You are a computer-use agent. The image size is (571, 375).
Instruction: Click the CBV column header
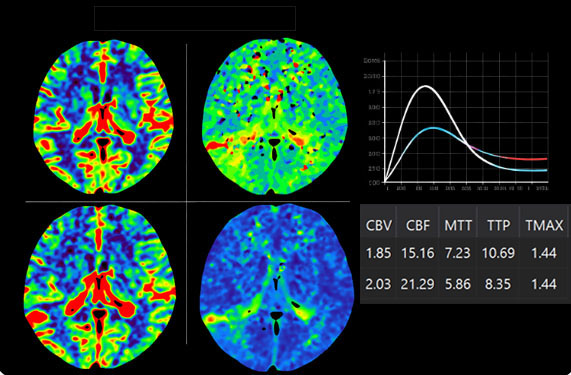[x=379, y=226]
